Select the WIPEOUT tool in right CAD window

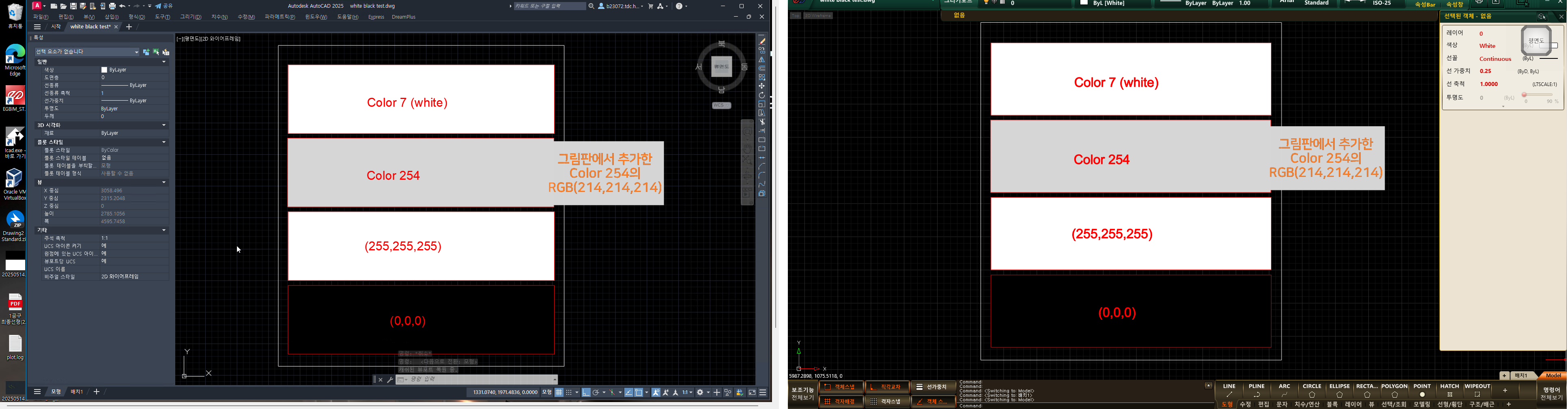[x=1477, y=390]
